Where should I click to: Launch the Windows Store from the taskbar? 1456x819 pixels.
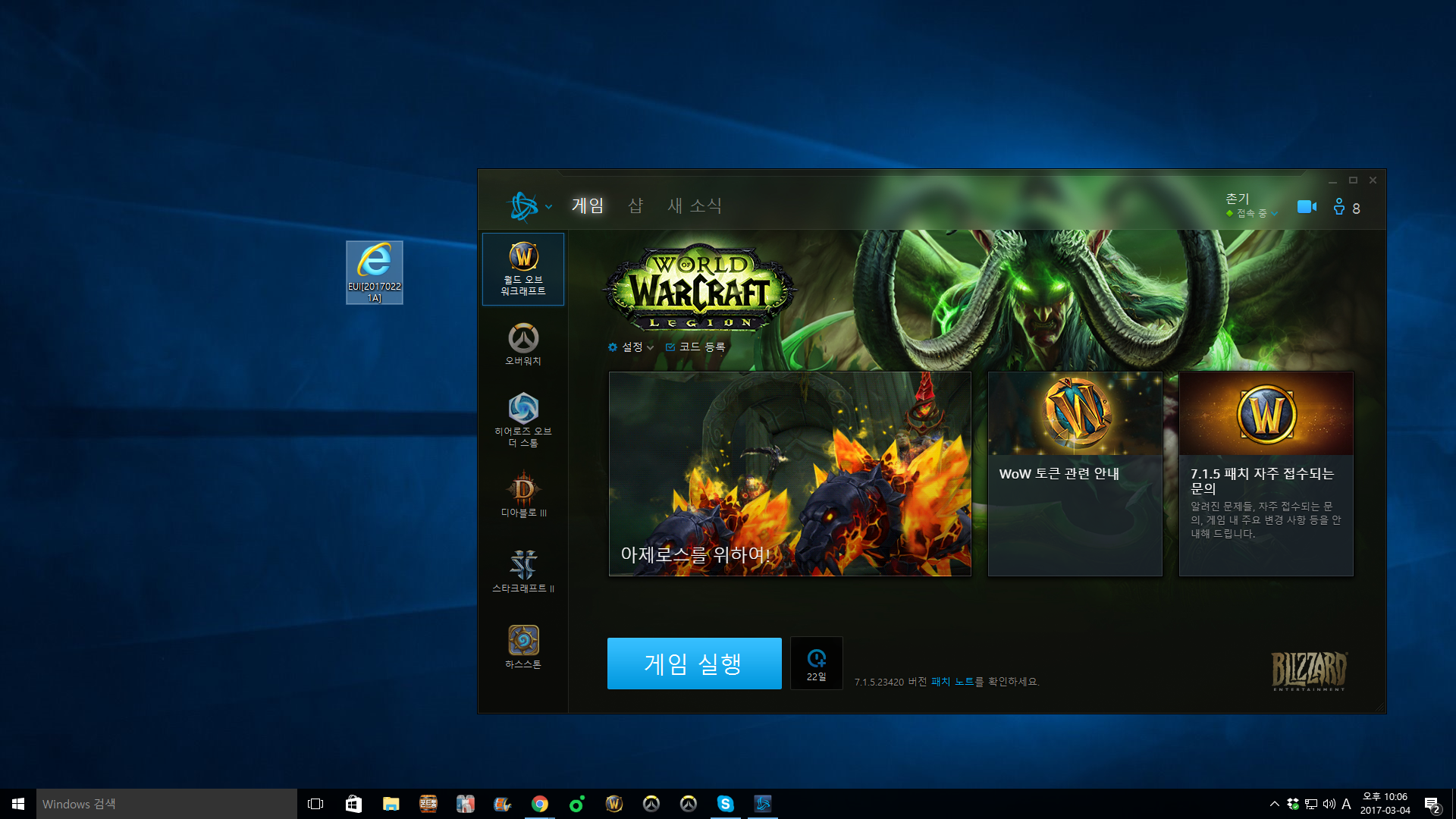pyautogui.click(x=353, y=804)
